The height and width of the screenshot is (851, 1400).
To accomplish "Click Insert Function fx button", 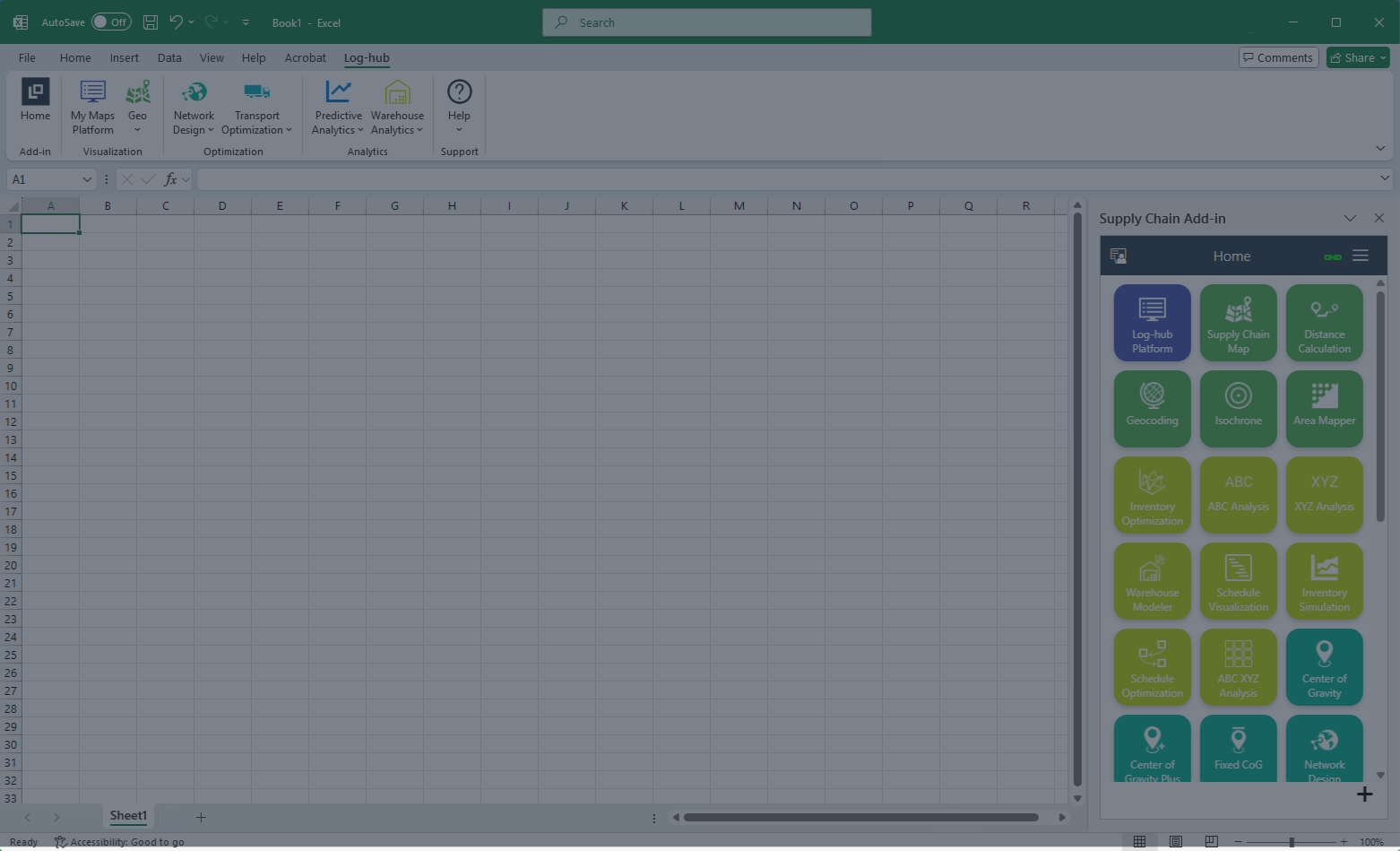I will (x=170, y=179).
